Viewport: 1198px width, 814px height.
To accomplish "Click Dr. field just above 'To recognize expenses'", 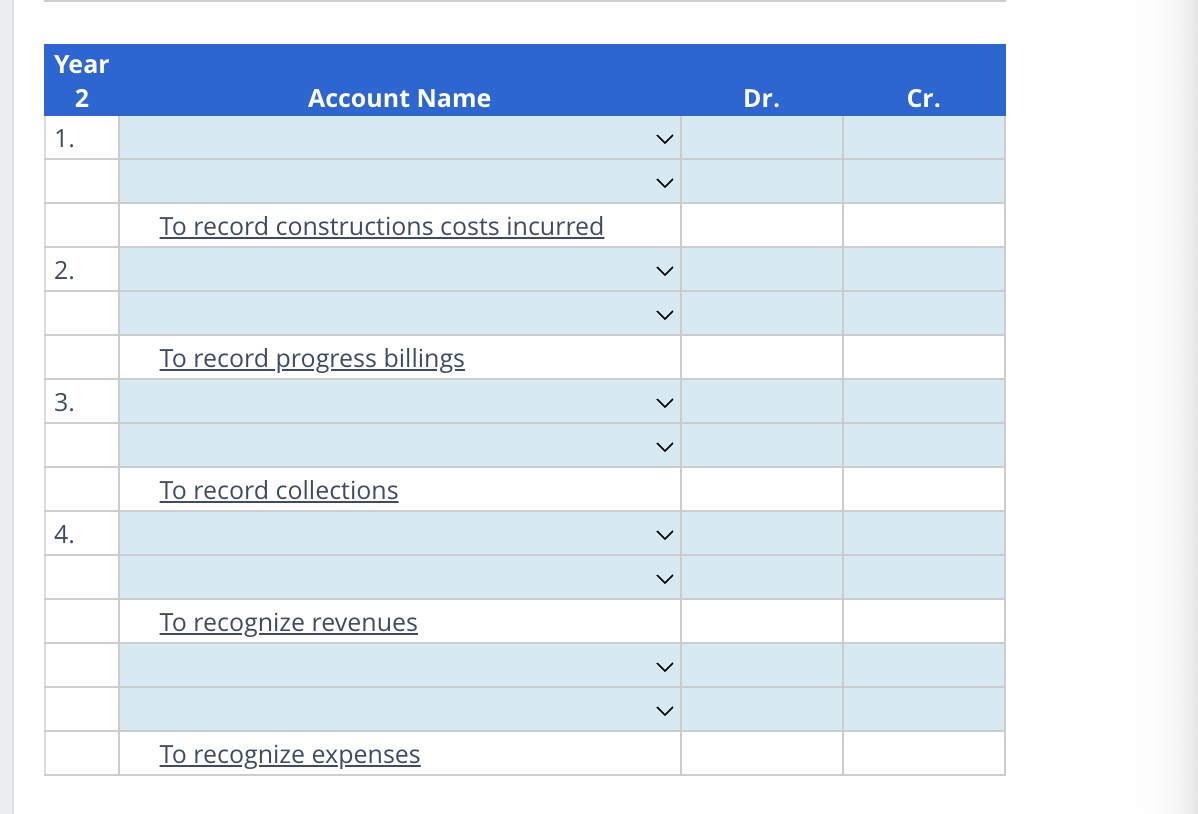I will (x=762, y=710).
